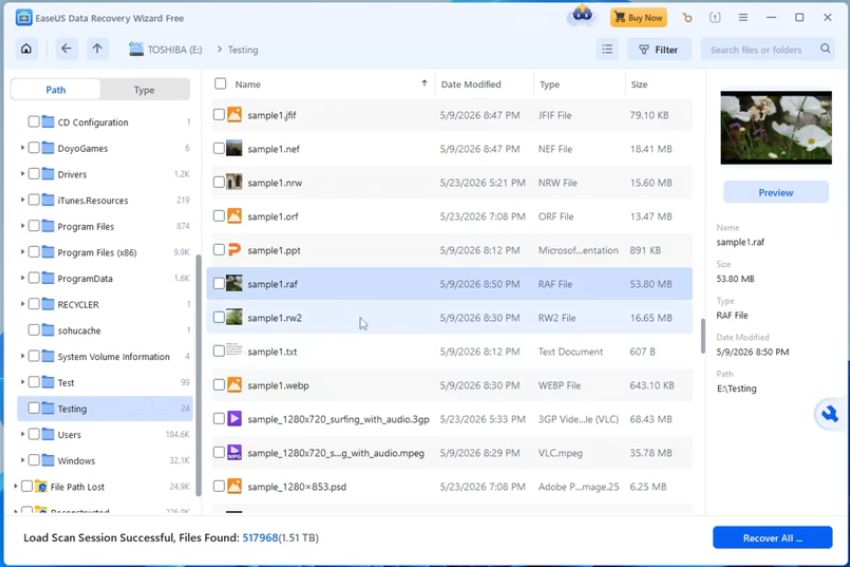Click the flower preview thumbnail
This screenshot has width=850, height=567.
tap(776, 127)
